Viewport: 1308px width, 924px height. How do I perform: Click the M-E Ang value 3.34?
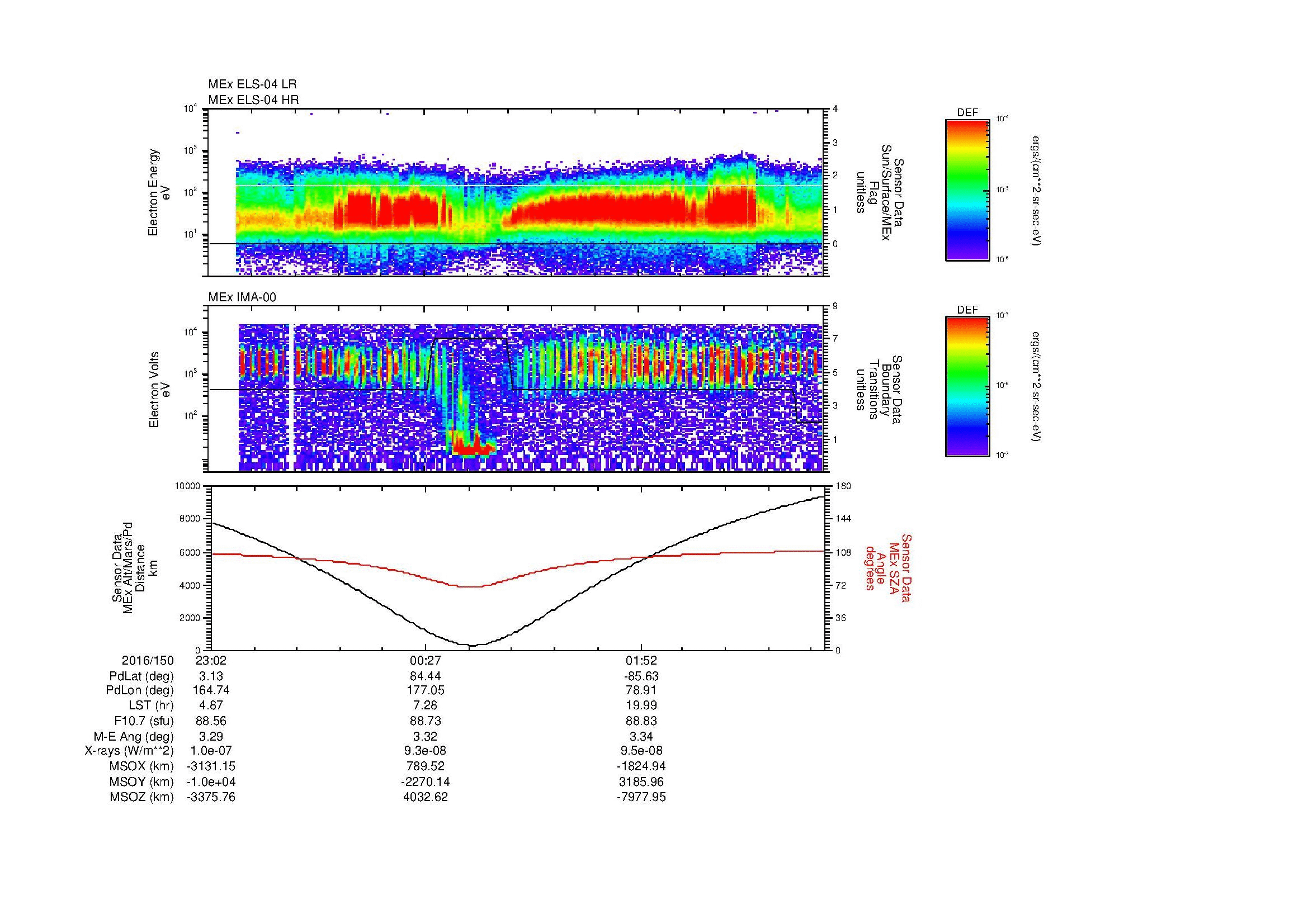(x=641, y=736)
